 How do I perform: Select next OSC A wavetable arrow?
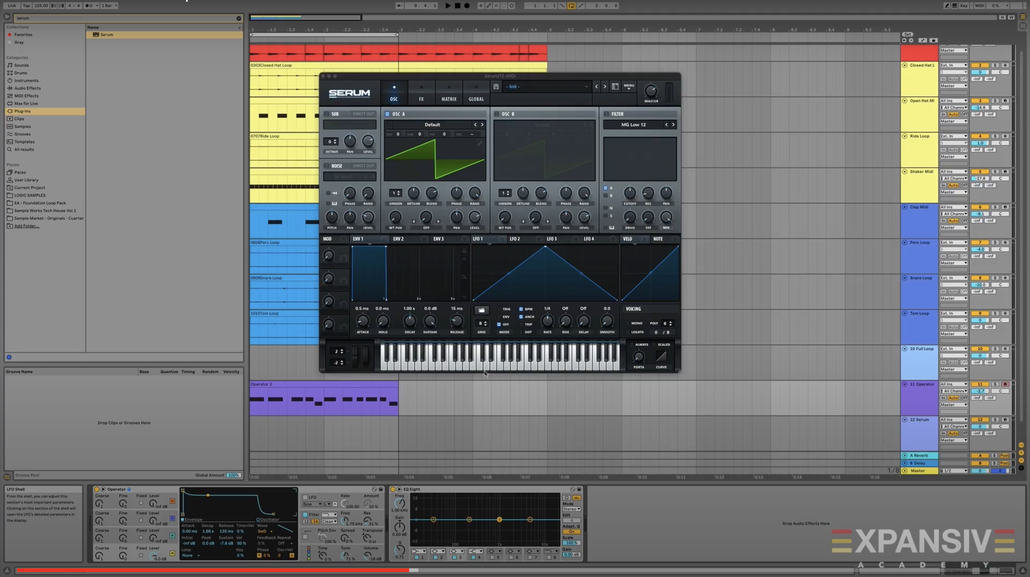[x=481, y=124]
